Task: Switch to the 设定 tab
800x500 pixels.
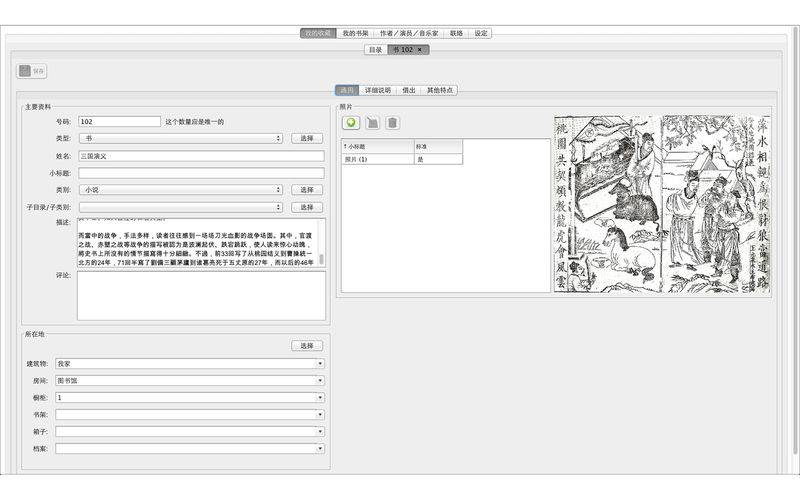Action: [481, 33]
